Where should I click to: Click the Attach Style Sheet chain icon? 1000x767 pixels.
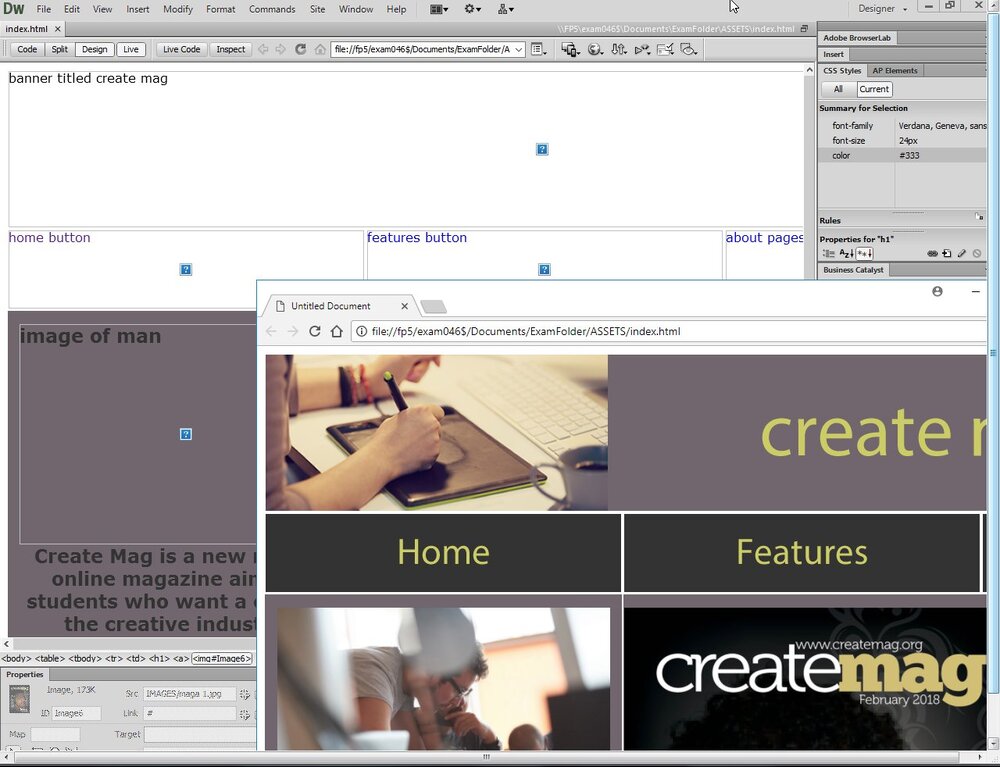coord(932,254)
